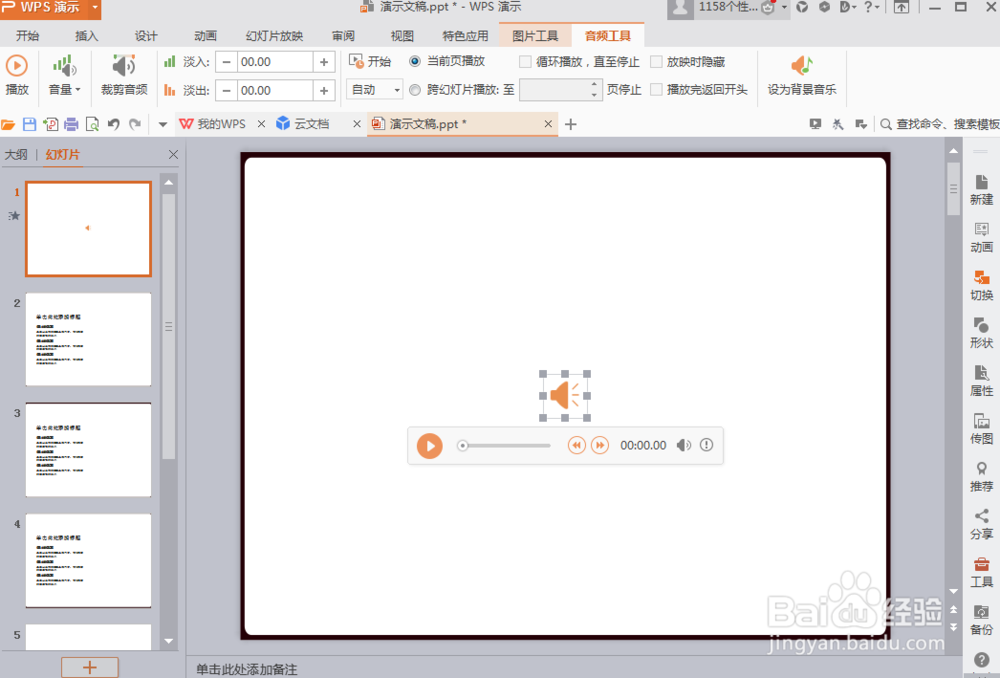This screenshot has height=678, width=1000.
Task: Open the WPS 演示 application menu arrow
Action: pyautogui.click(x=94, y=8)
